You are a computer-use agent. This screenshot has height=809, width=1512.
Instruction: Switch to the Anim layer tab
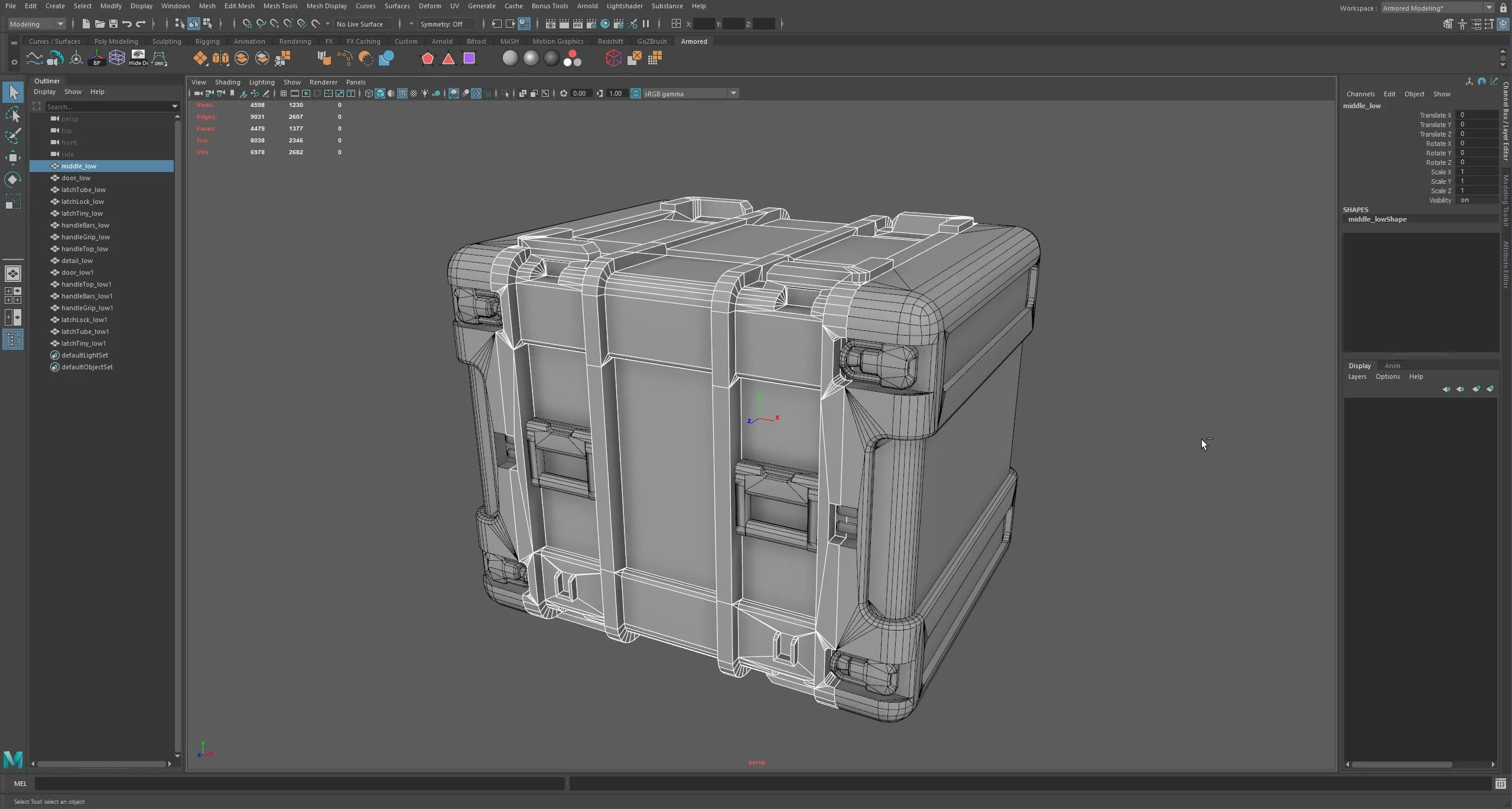point(1392,366)
